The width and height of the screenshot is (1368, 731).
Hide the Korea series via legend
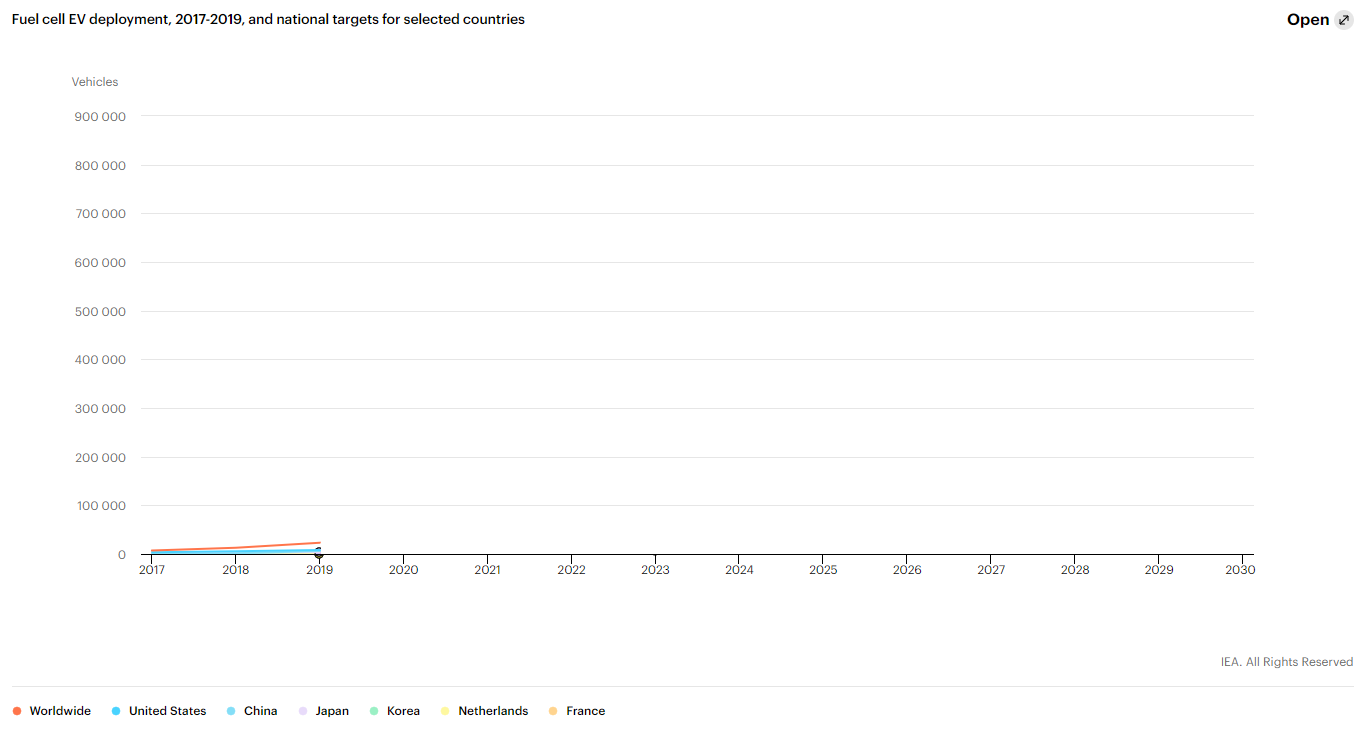(x=395, y=711)
